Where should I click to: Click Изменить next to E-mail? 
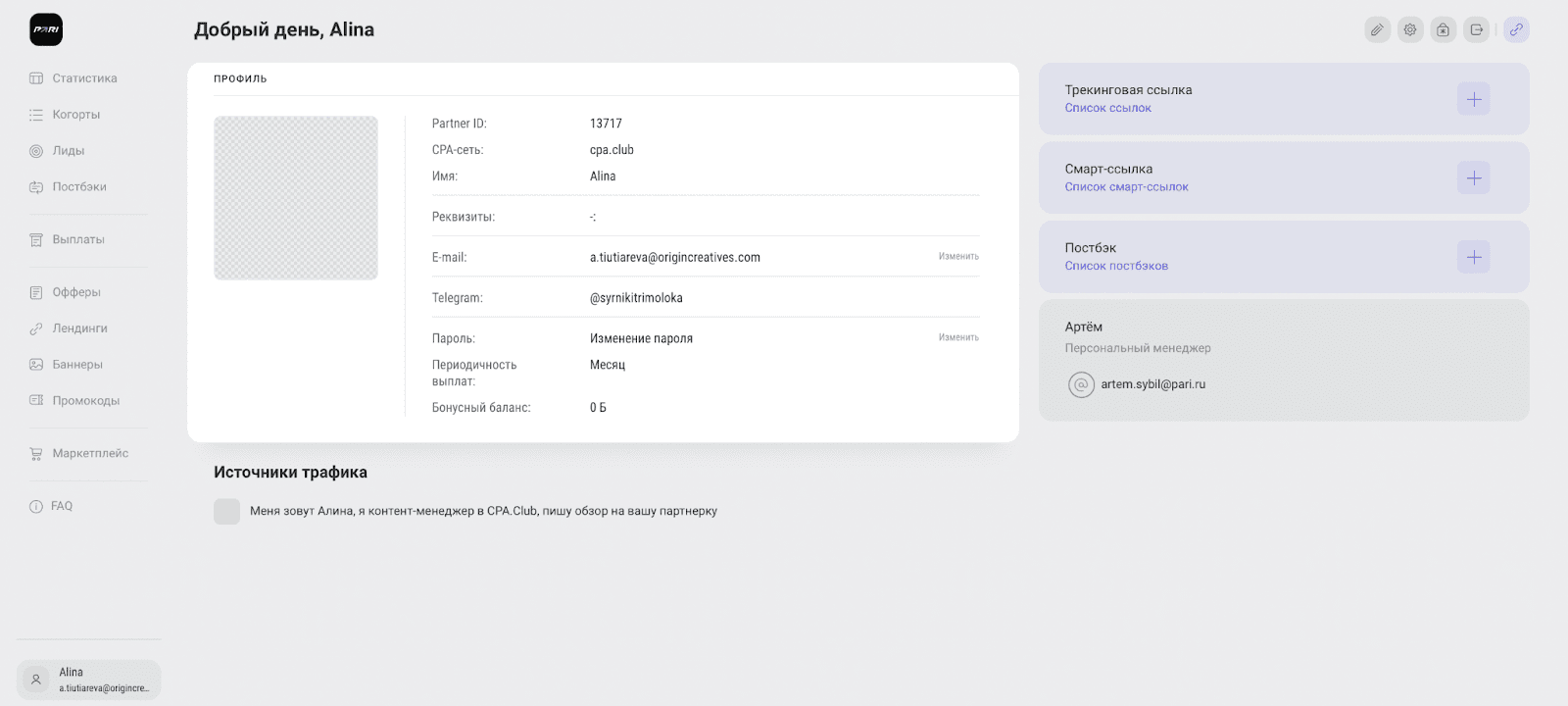click(x=957, y=257)
